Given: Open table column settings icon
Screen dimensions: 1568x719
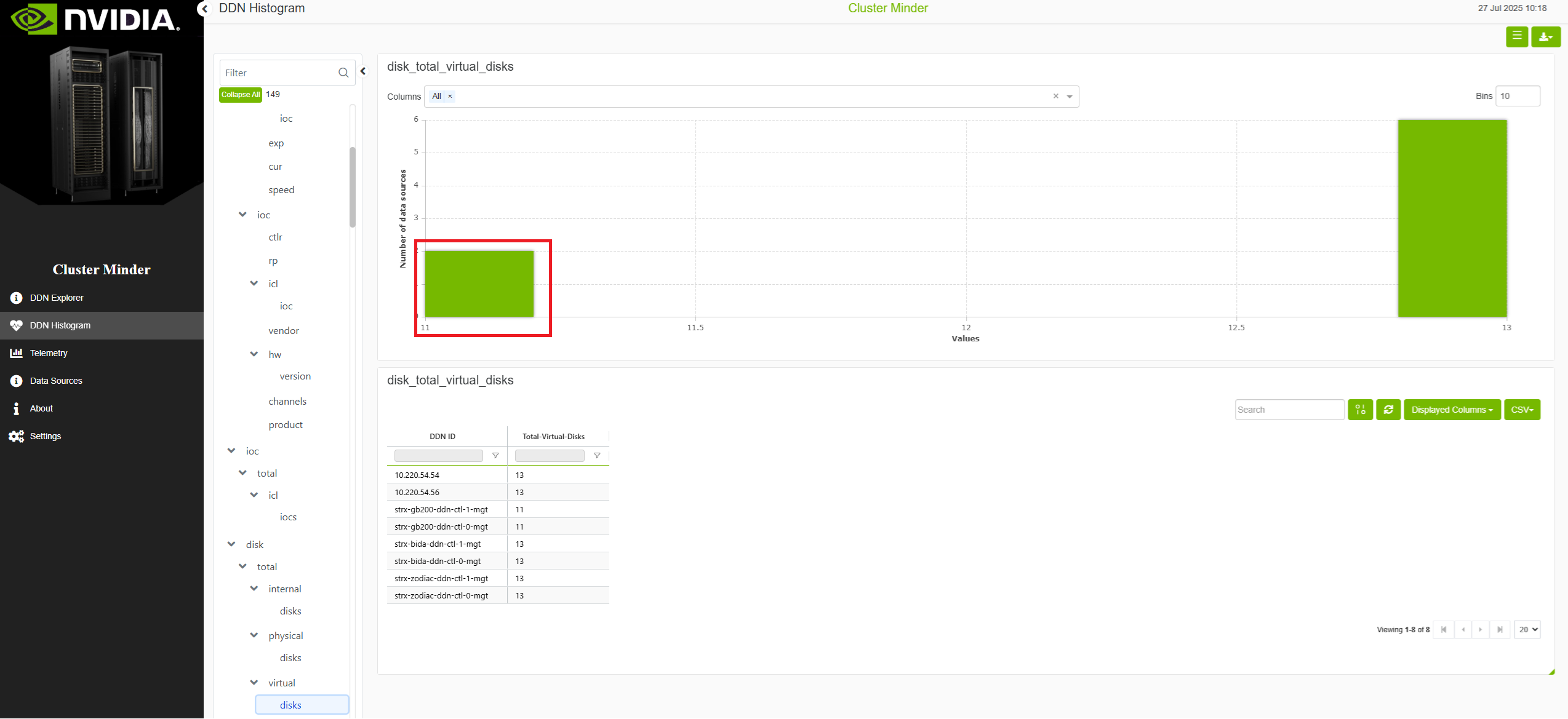Looking at the screenshot, I should (x=1360, y=410).
